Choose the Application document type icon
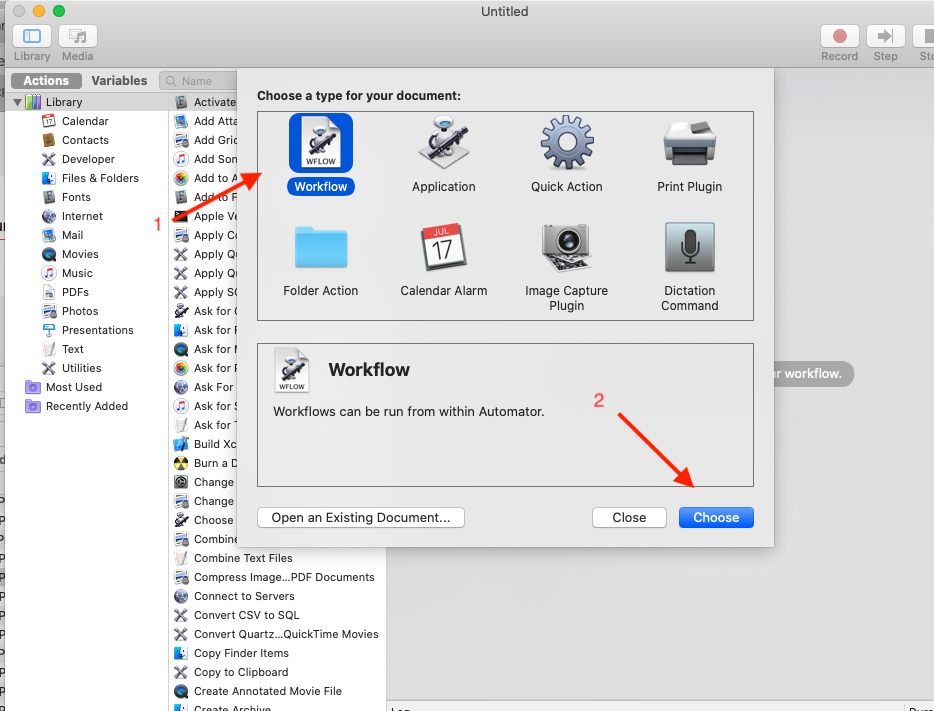934x711 pixels. click(443, 144)
